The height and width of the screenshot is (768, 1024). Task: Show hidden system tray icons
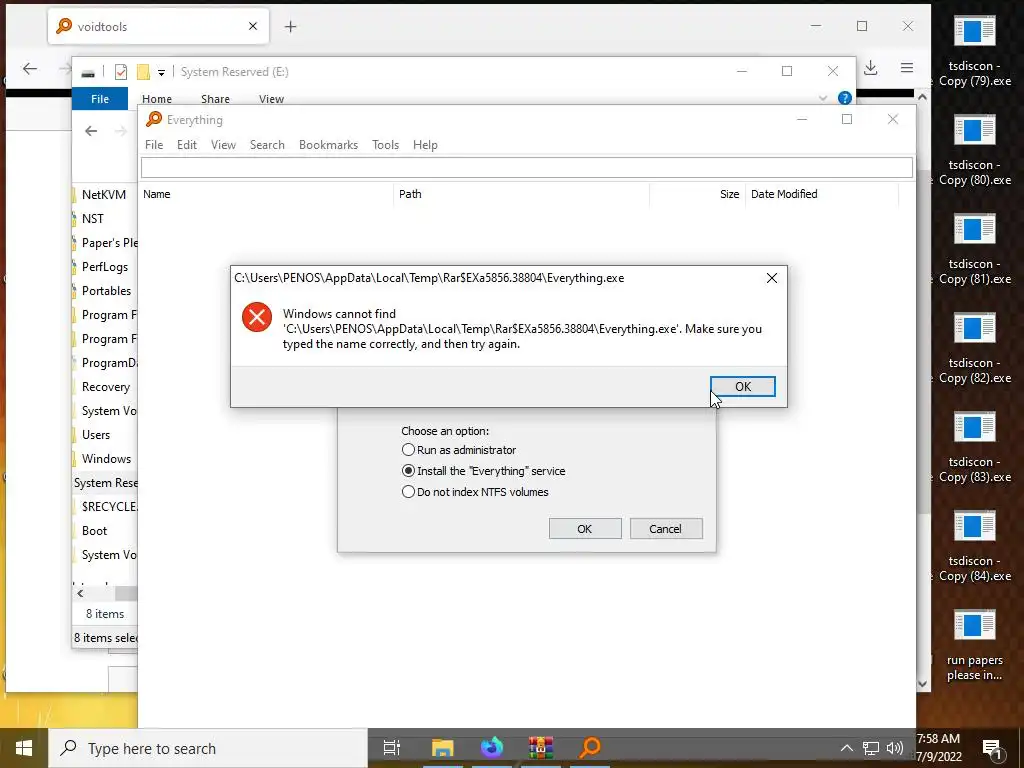pos(846,748)
